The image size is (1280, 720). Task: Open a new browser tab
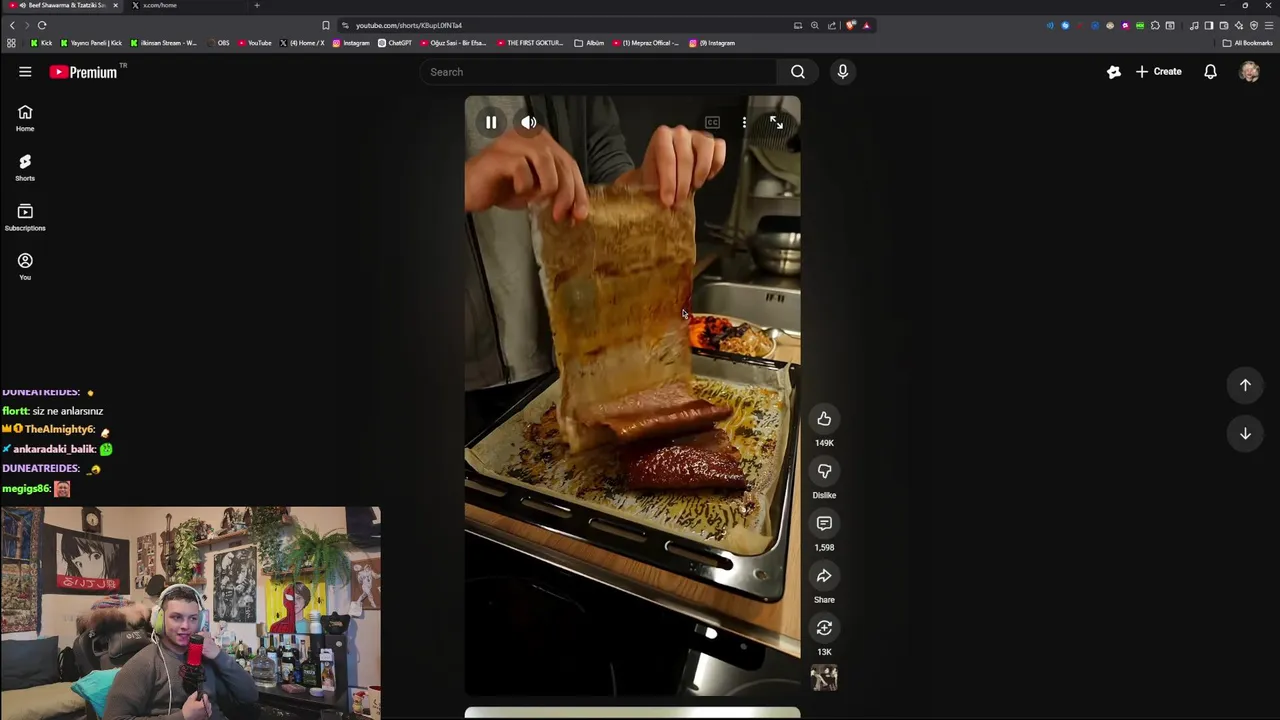tap(257, 5)
